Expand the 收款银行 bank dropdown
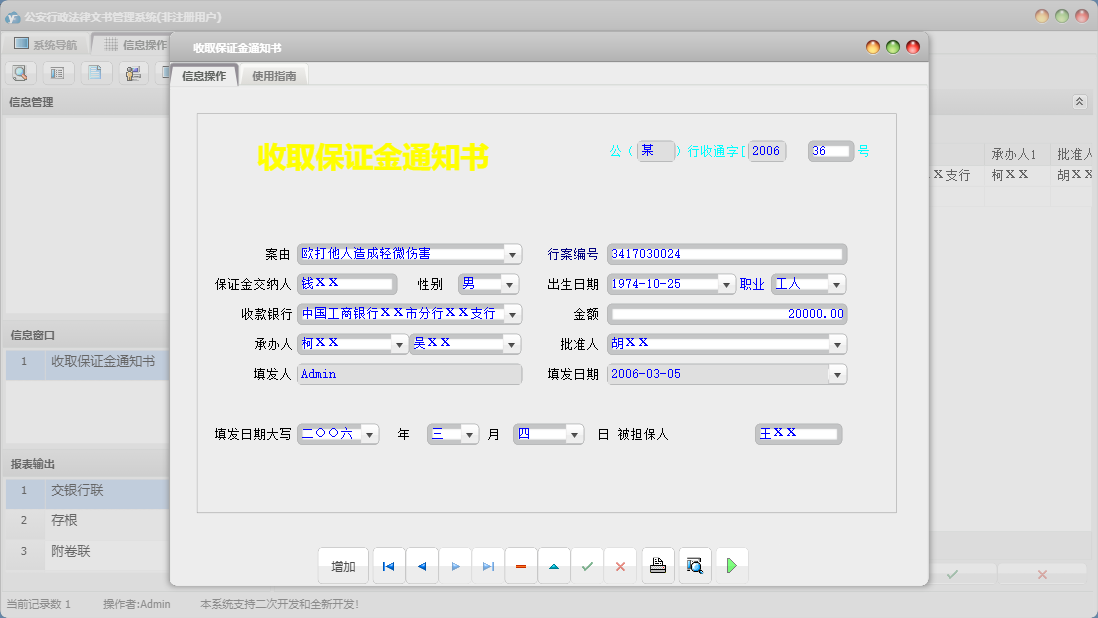This screenshot has width=1098, height=618. 512,314
